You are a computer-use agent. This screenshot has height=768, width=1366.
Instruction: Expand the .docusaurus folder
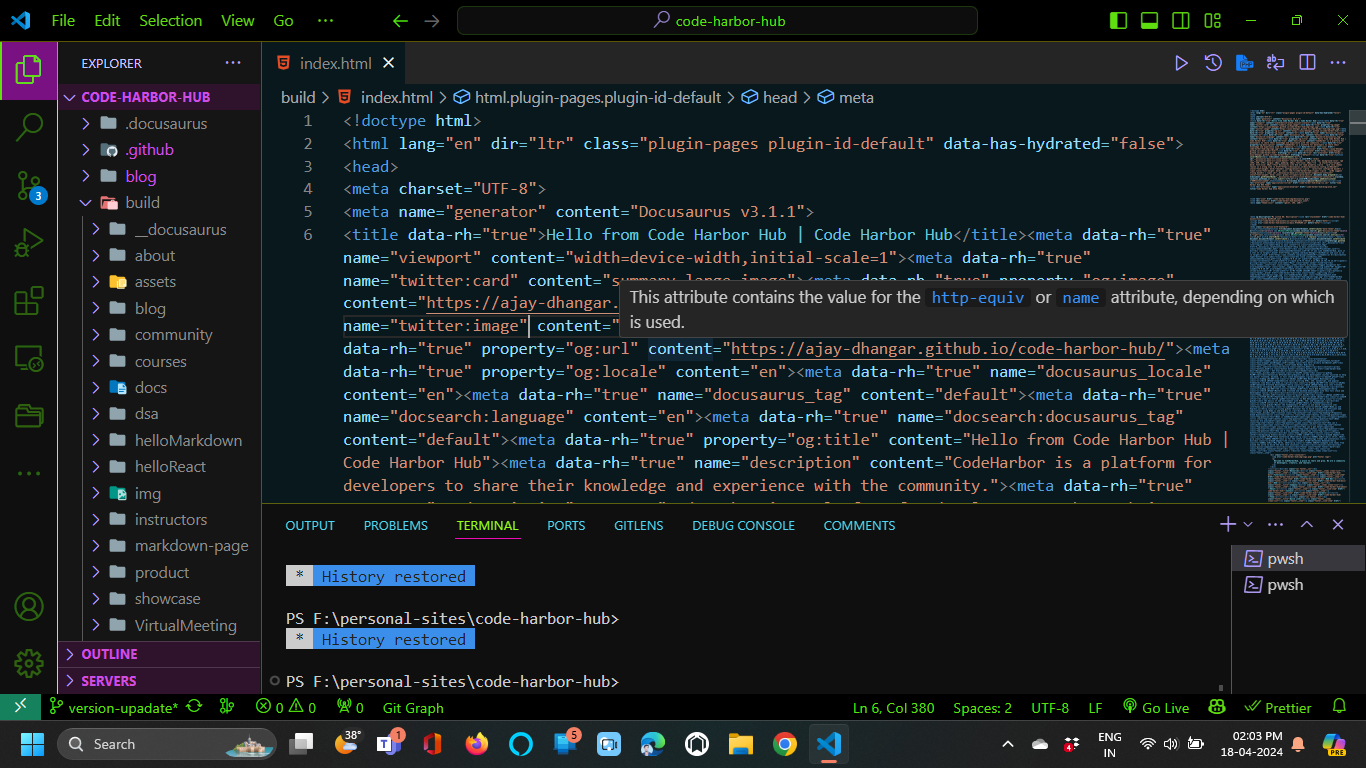point(159,123)
